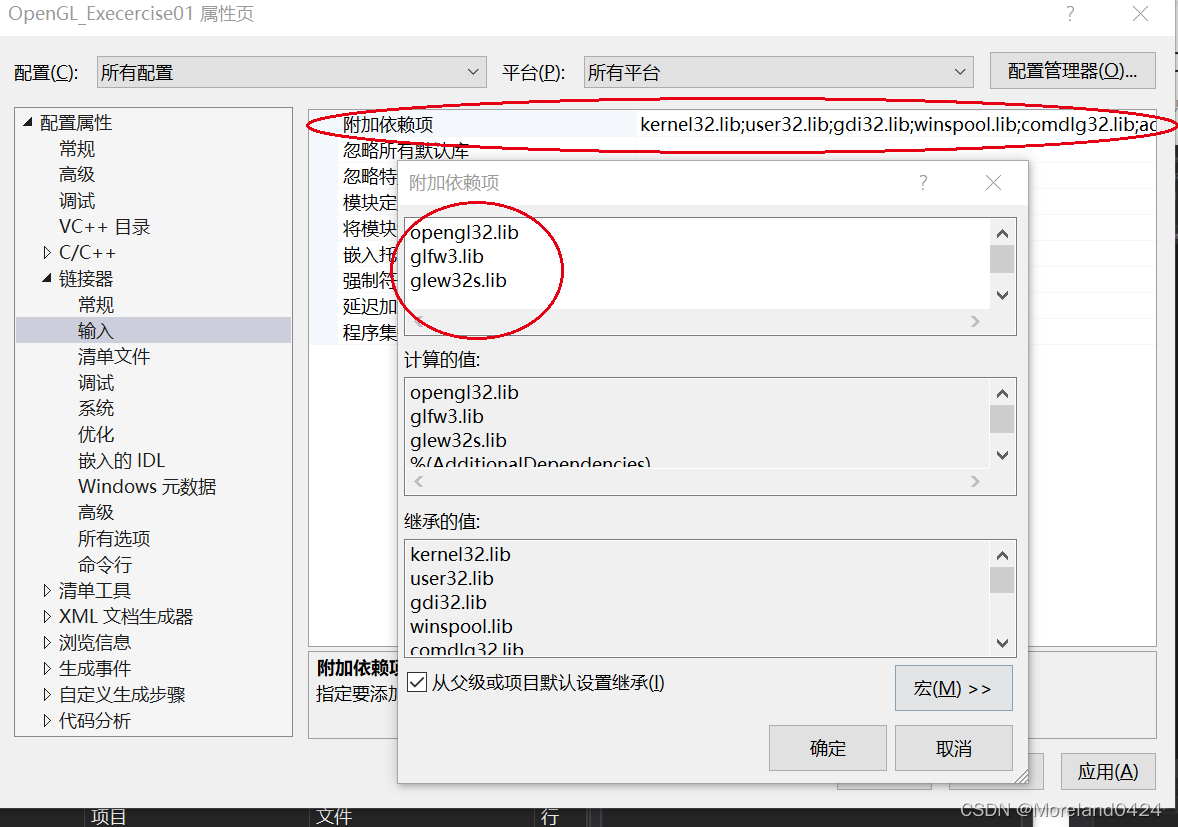Expand the 自定义生成步骤 node
Screen dimensions: 1178x827
47,695
